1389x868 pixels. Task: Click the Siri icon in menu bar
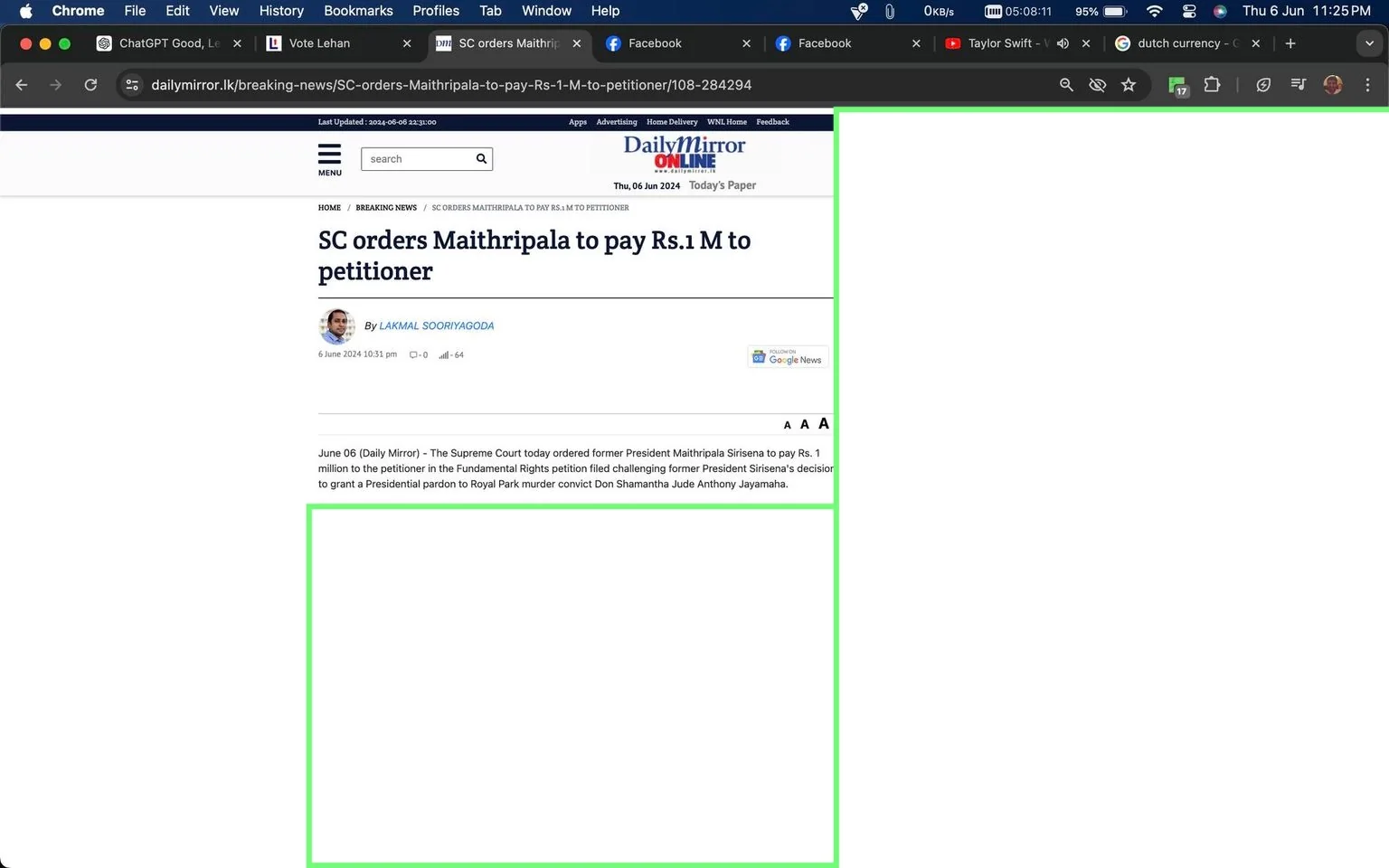1220,11
